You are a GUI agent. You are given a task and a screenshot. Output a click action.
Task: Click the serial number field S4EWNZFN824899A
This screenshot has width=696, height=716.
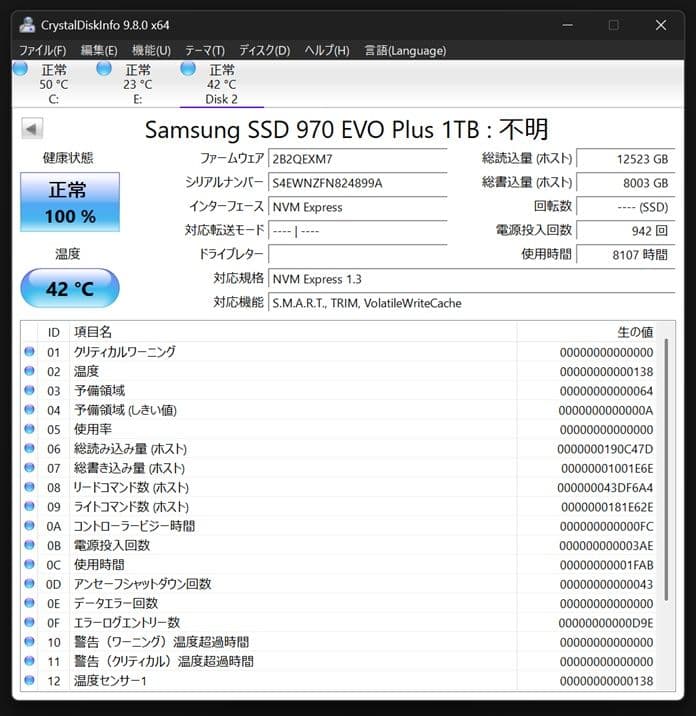(358, 183)
